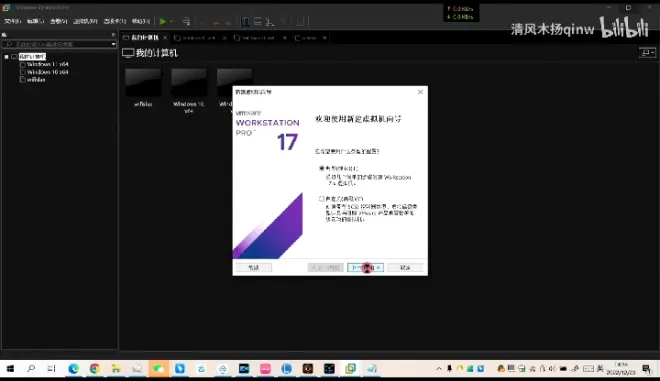Close the new virtual machine wizard dialog
Viewport: 660px width, 381px height.
(420, 92)
